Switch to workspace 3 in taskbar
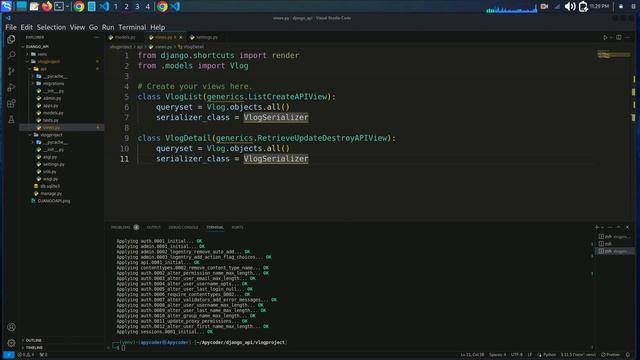The image size is (640, 360). pos(137,7)
